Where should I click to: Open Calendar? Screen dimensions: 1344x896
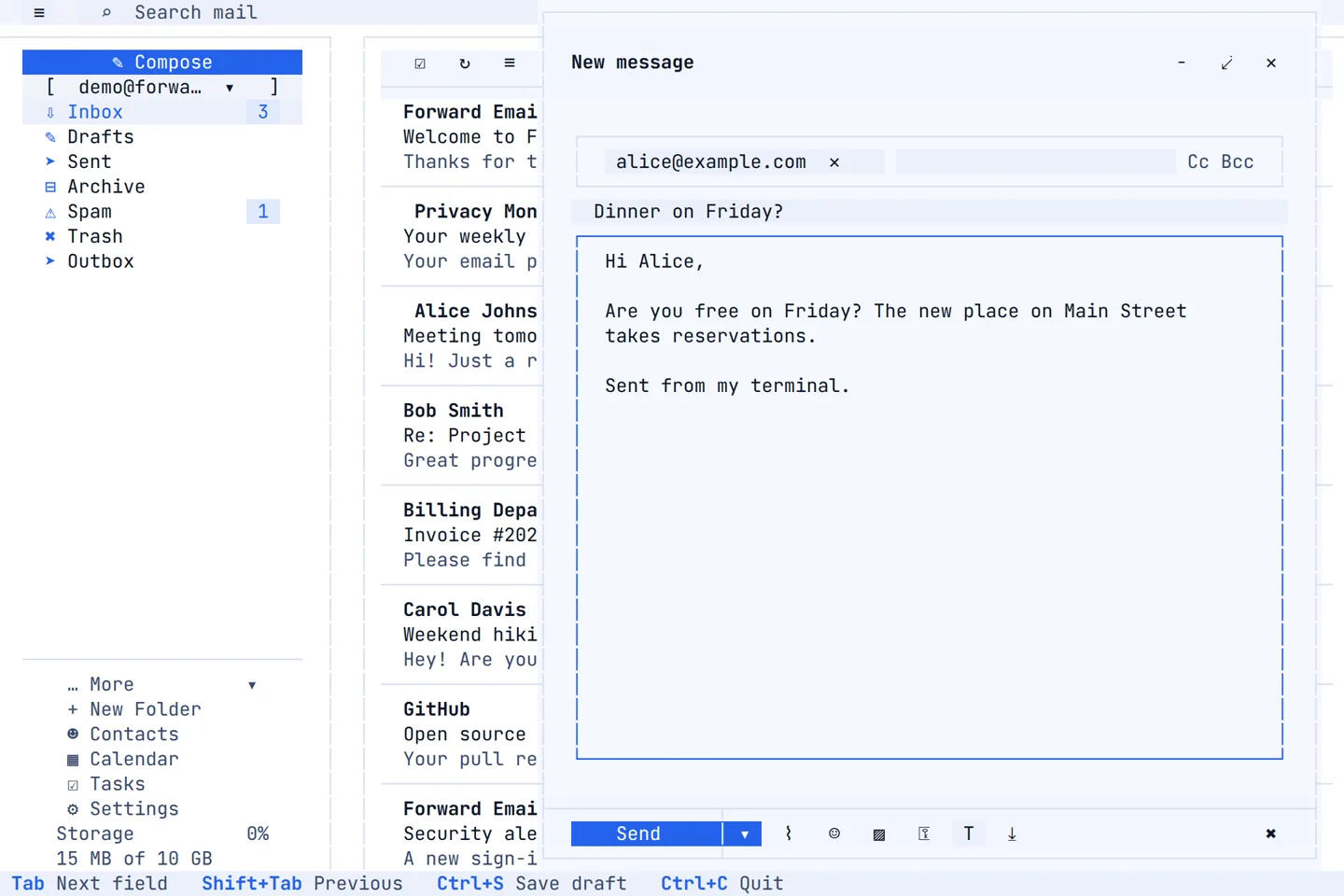(x=123, y=759)
